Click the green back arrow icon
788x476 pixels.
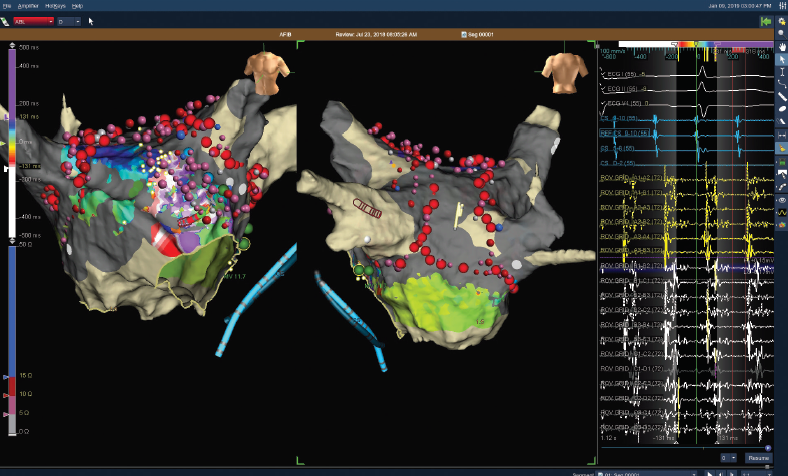click(x=766, y=21)
